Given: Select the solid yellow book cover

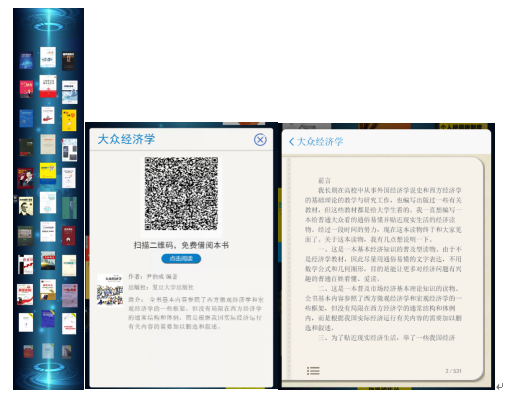Looking at the screenshot, I should 69,120.
